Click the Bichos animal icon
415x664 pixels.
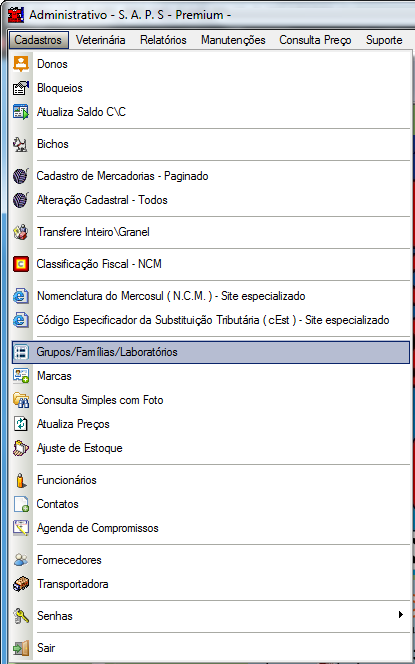21,144
